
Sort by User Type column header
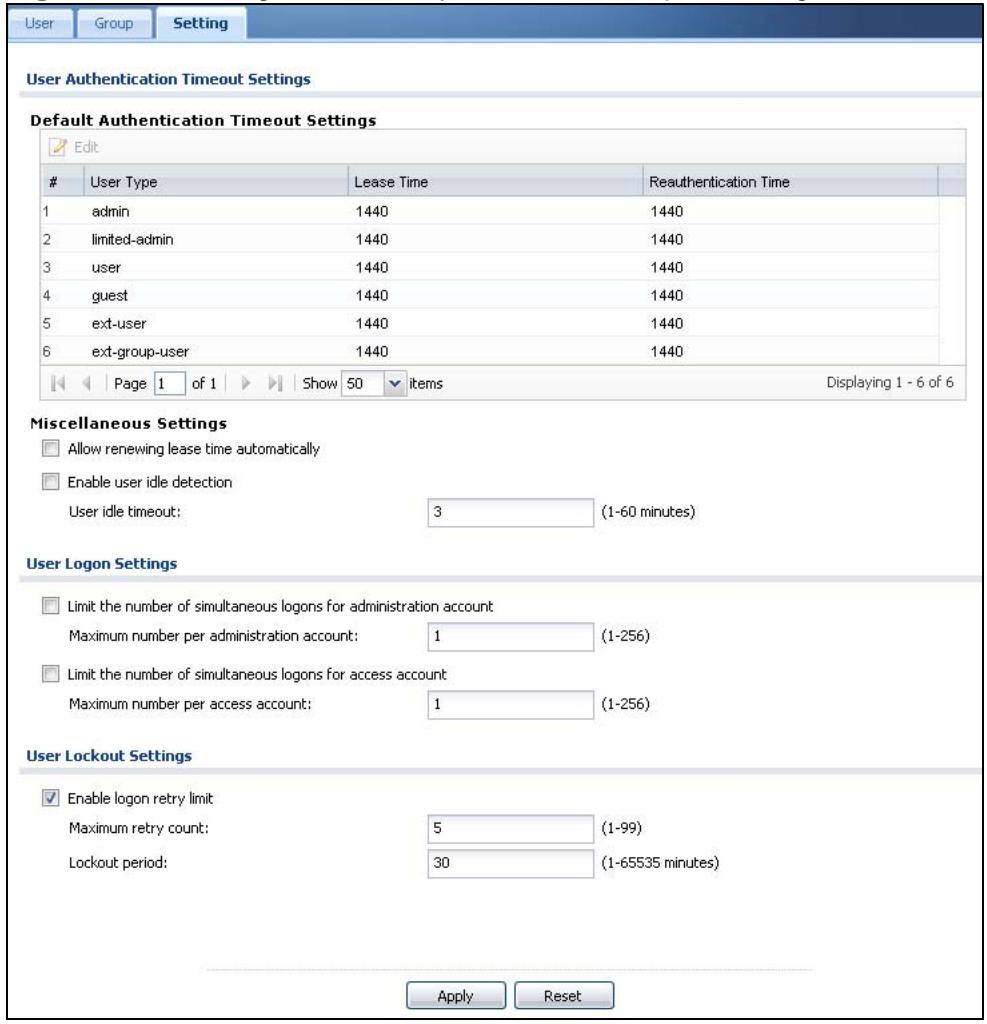[x=216, y=182]
